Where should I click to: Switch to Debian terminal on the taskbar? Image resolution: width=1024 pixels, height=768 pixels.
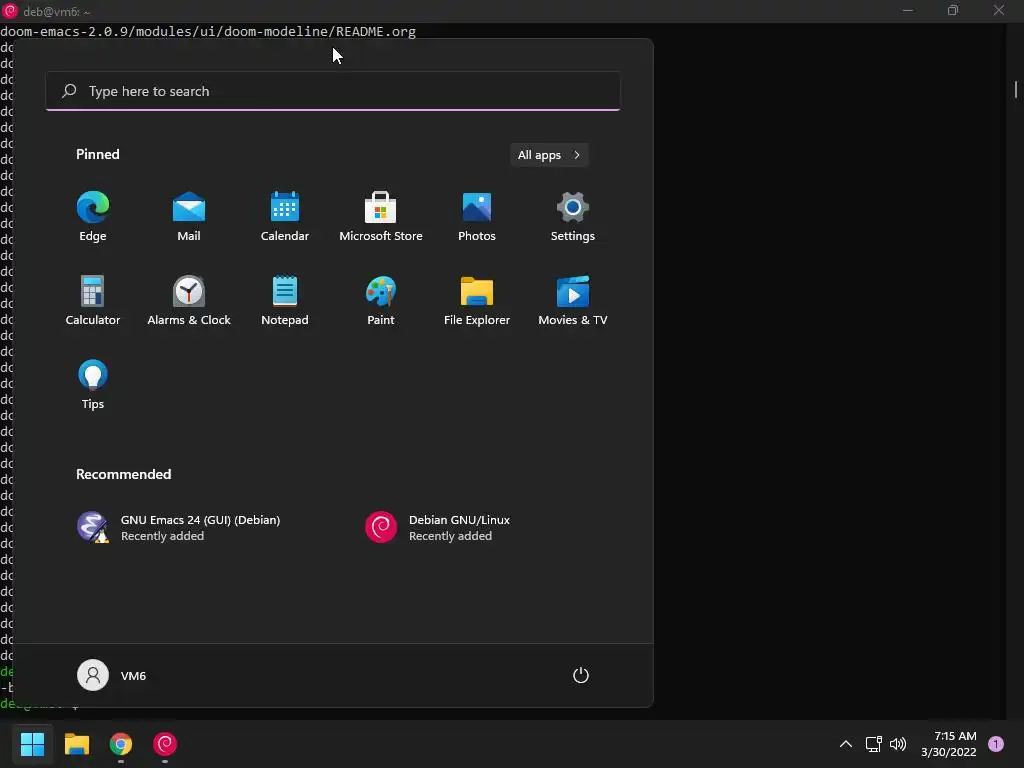(165, 744)
